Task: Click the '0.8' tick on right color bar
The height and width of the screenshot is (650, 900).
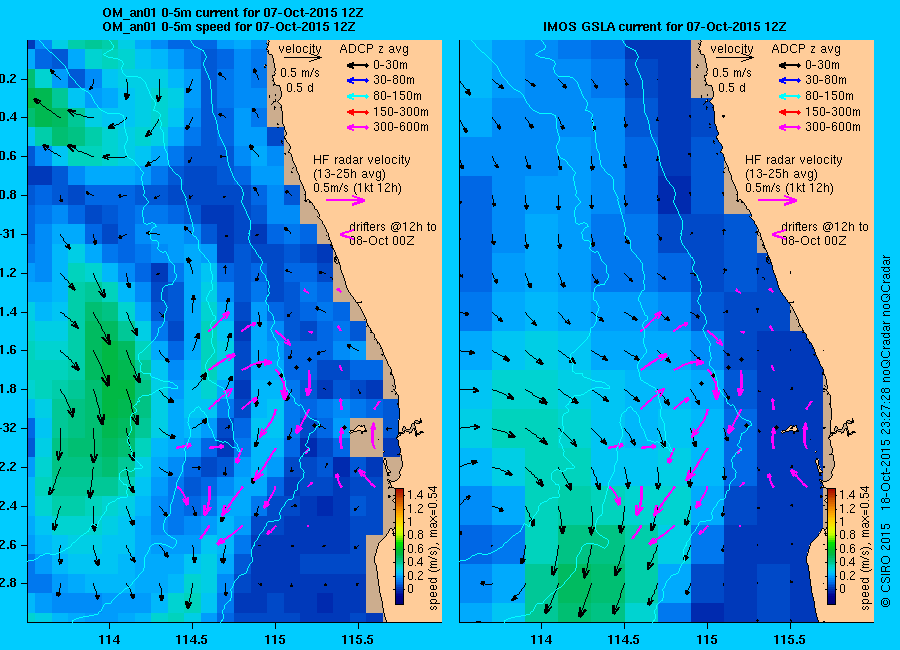Action: (847, 535)
